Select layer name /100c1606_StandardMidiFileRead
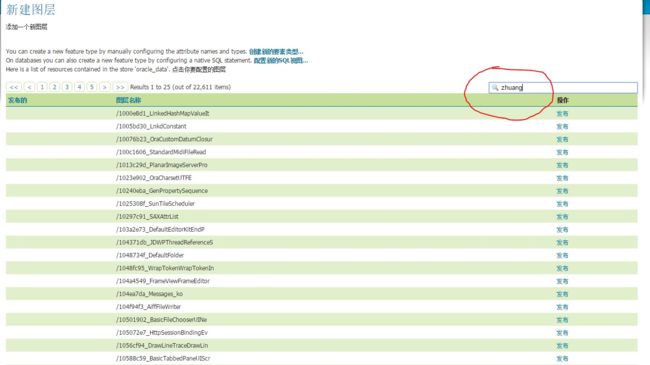The height and width of the screenshot is (365, 650). (x=161, y=152)
